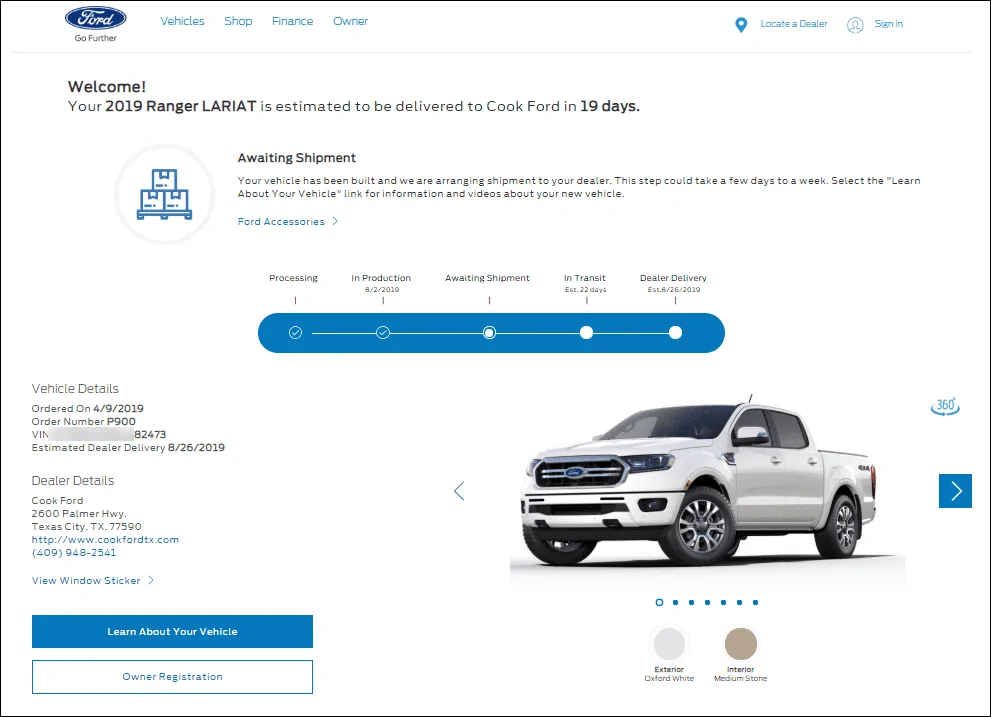Click the Awaiting Shipment boxes icon
Viewport: 991px width, 717px height.
[164, 194]
